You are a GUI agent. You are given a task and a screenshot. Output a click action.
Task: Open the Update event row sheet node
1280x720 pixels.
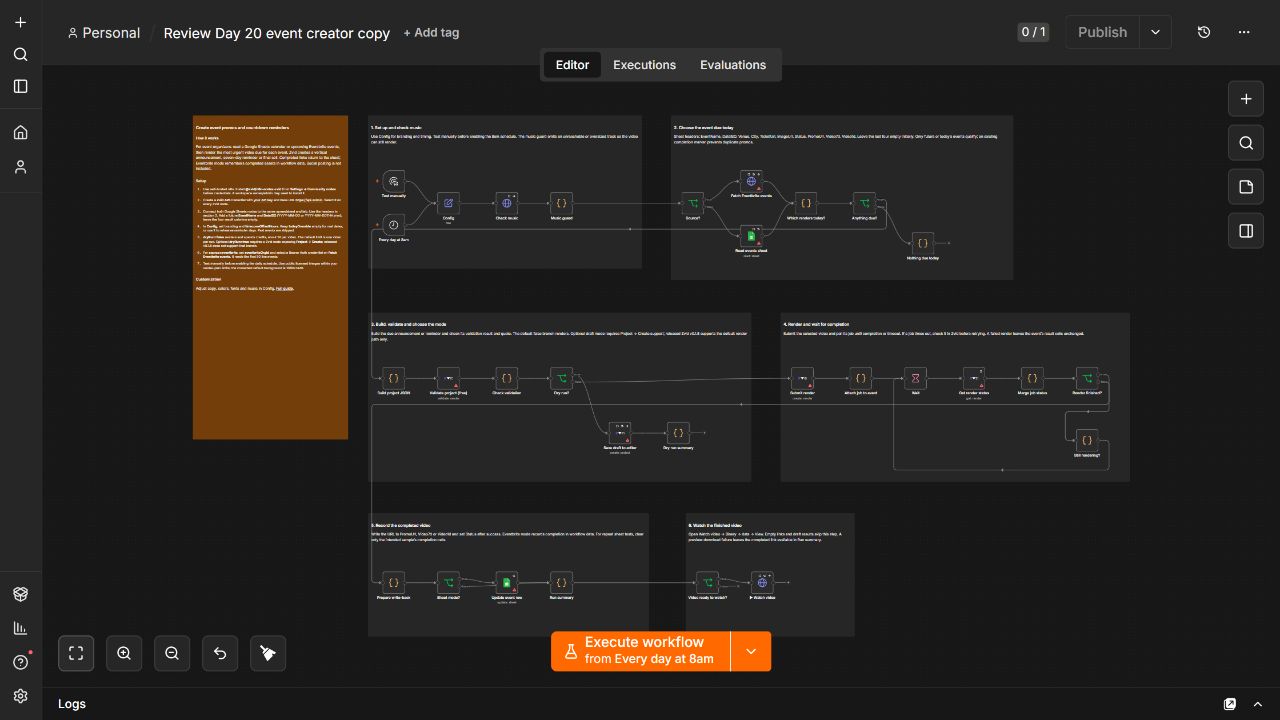507,582
